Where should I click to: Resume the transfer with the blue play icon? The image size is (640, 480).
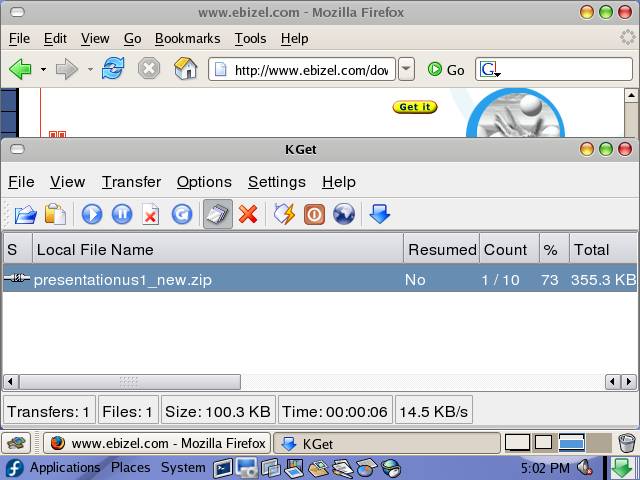tap(92, 214)
